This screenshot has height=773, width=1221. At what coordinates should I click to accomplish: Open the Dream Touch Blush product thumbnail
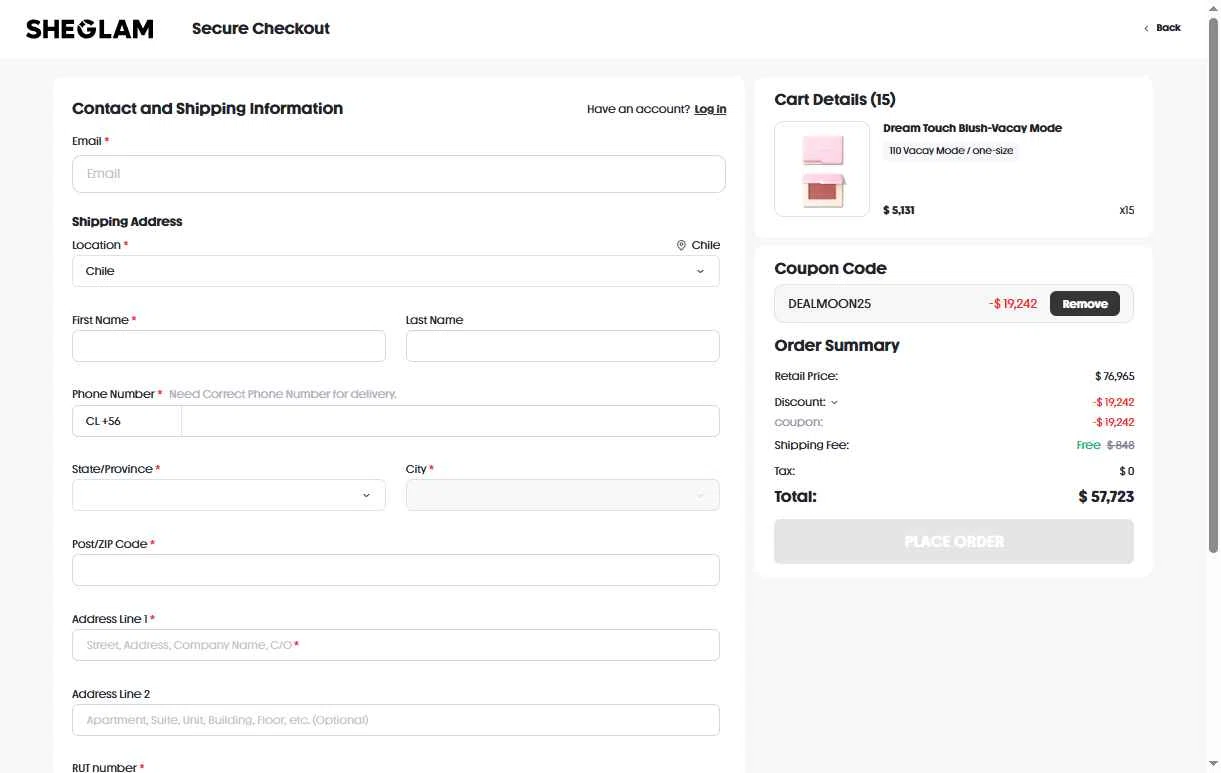coord(822,169)
